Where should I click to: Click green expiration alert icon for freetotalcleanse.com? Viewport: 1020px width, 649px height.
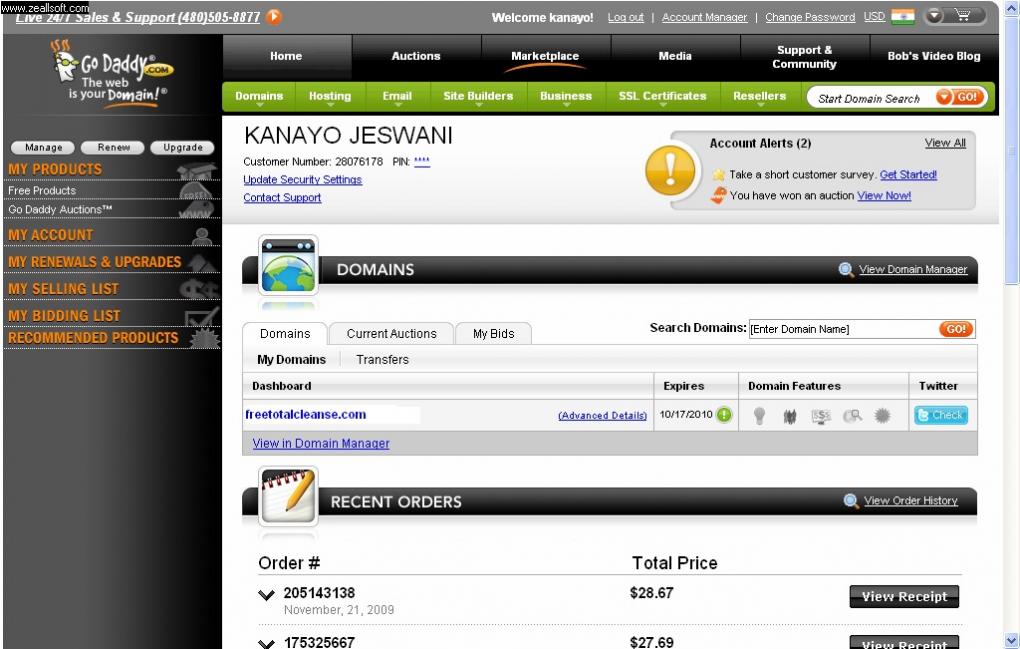point(723,414)
